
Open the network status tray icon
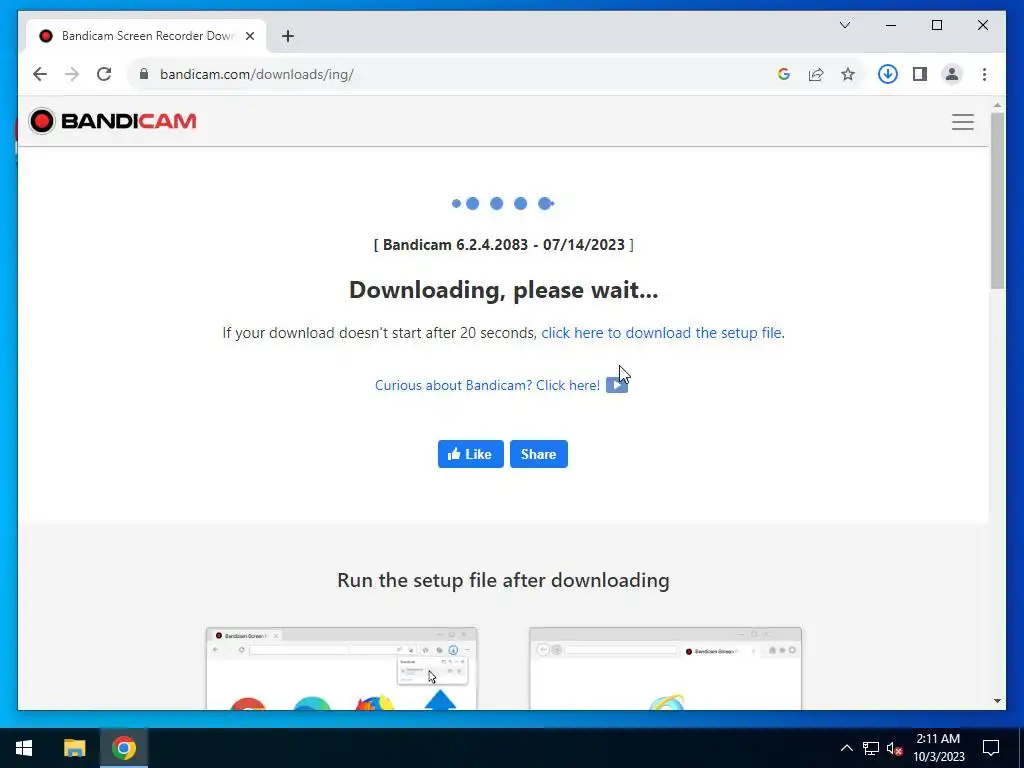click(871, 748)
